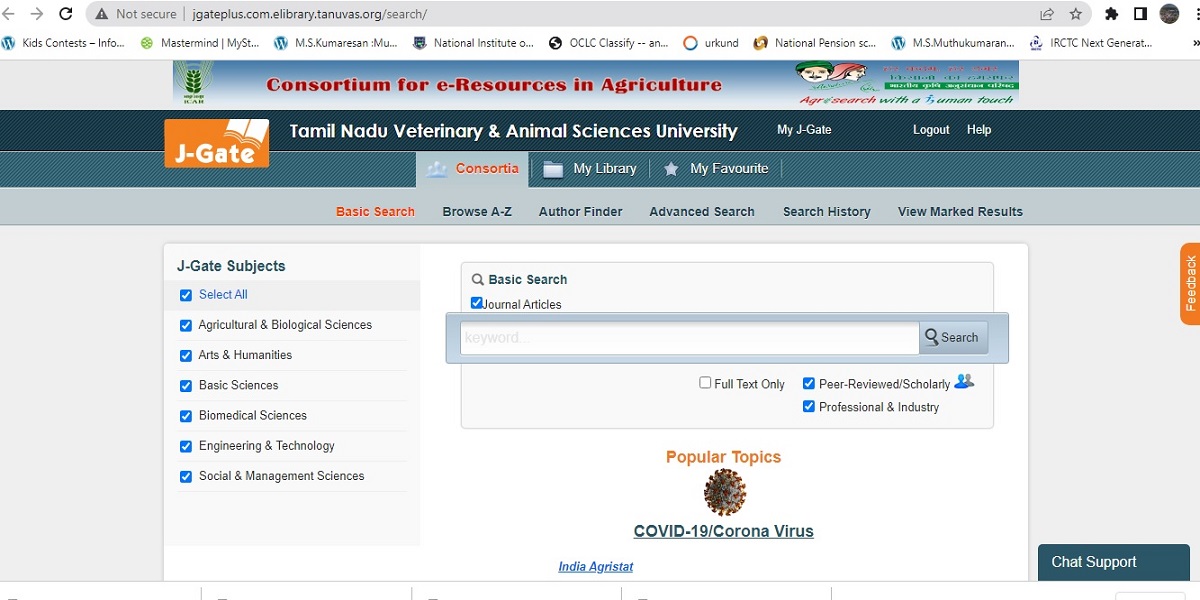Open the Feedback side tab

[x=1190, y=284]
